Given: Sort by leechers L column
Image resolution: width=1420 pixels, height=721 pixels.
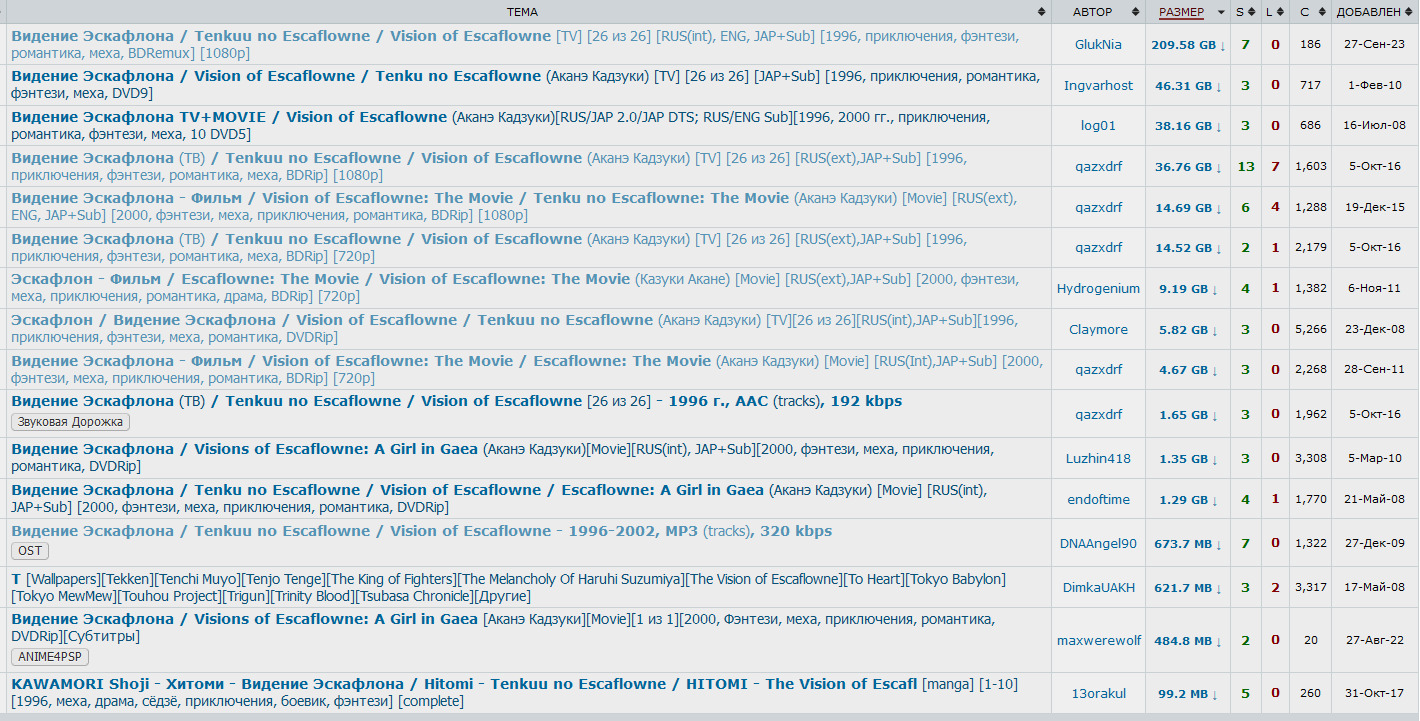Looking at the screenshot, I should tap(1269, 12).
